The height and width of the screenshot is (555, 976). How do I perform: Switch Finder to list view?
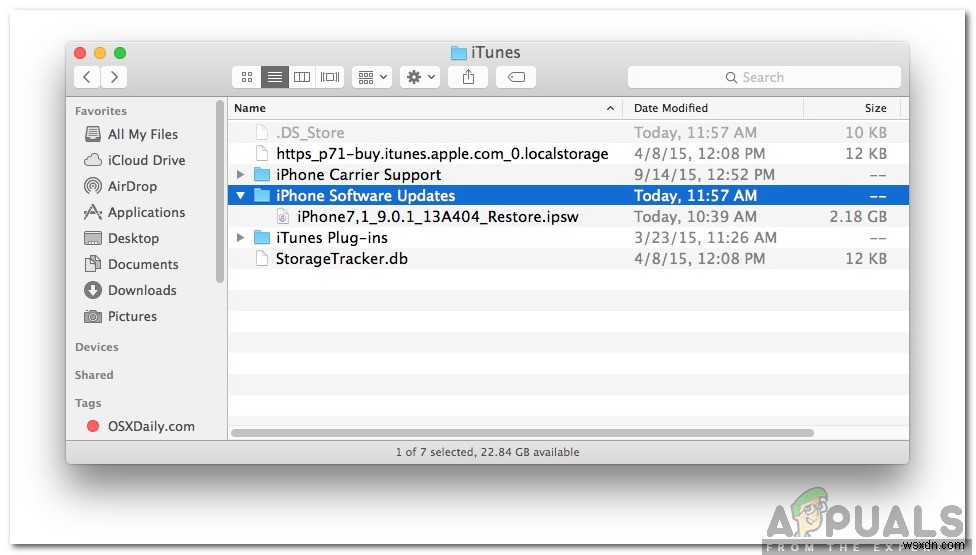(x=274, y=77)
